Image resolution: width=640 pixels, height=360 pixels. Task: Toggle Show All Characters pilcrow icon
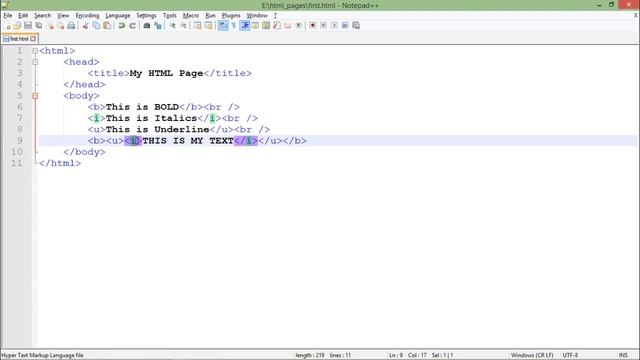(x=233, y=25)
